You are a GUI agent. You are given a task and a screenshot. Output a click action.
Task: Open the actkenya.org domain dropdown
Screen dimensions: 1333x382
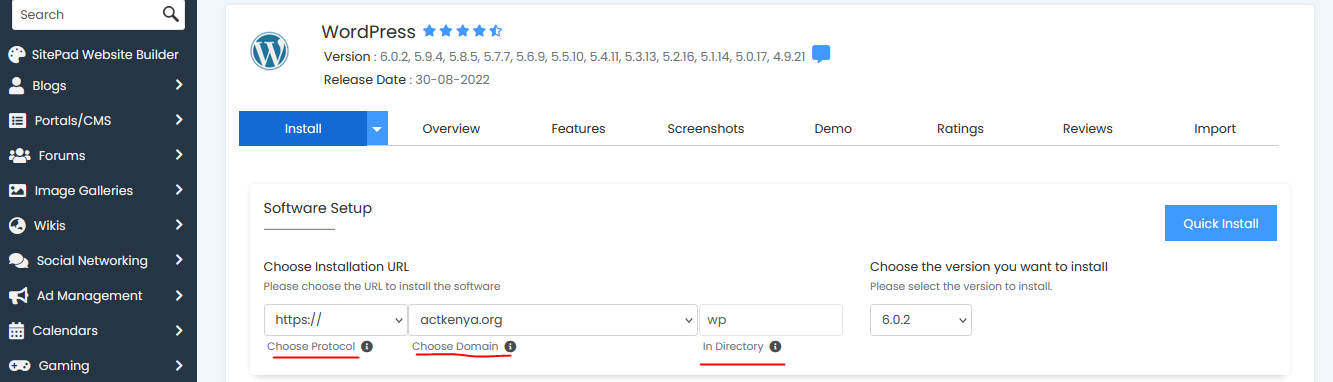click(553, 320)
